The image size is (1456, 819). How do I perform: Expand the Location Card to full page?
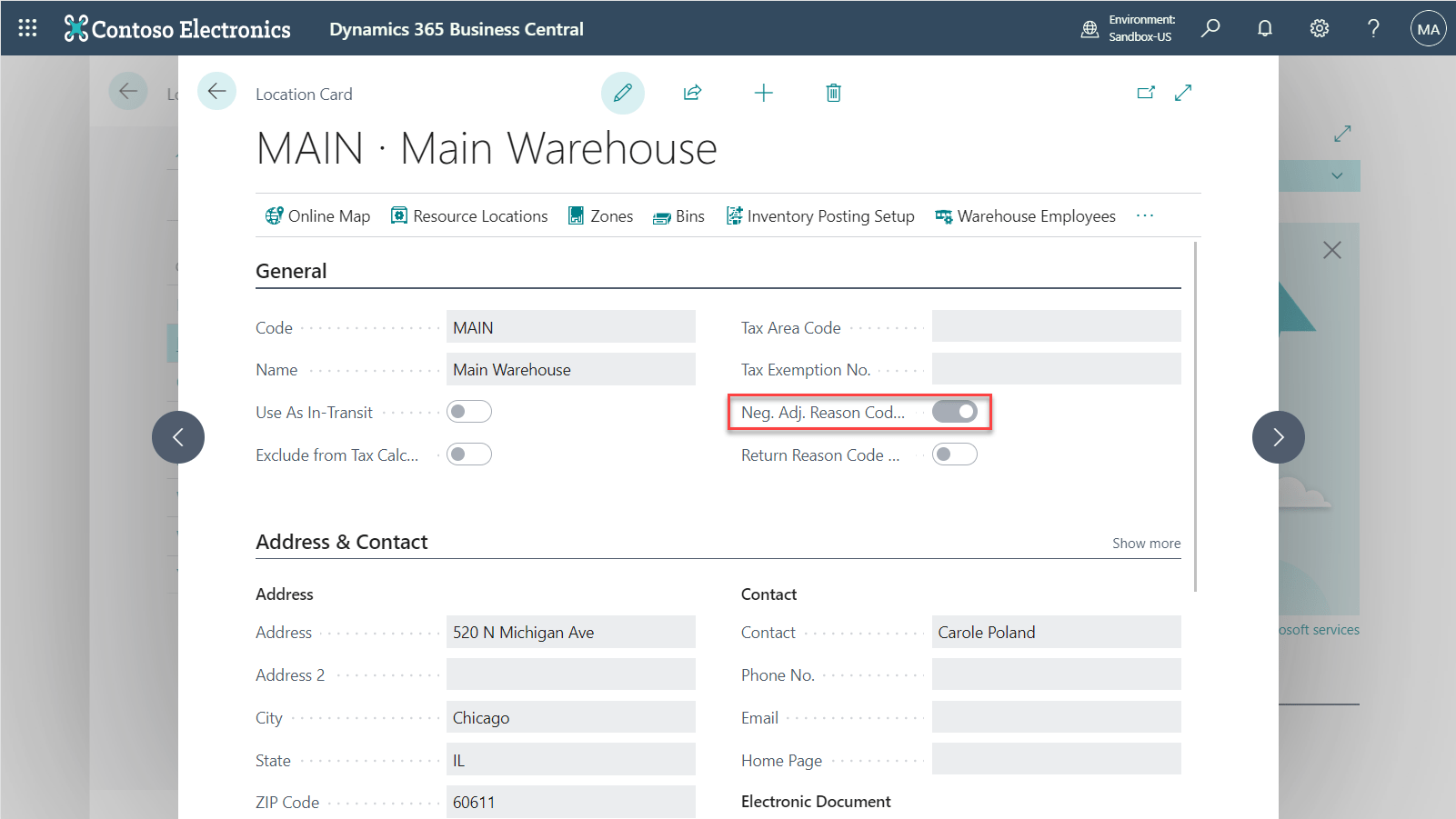click(1183, 93)
